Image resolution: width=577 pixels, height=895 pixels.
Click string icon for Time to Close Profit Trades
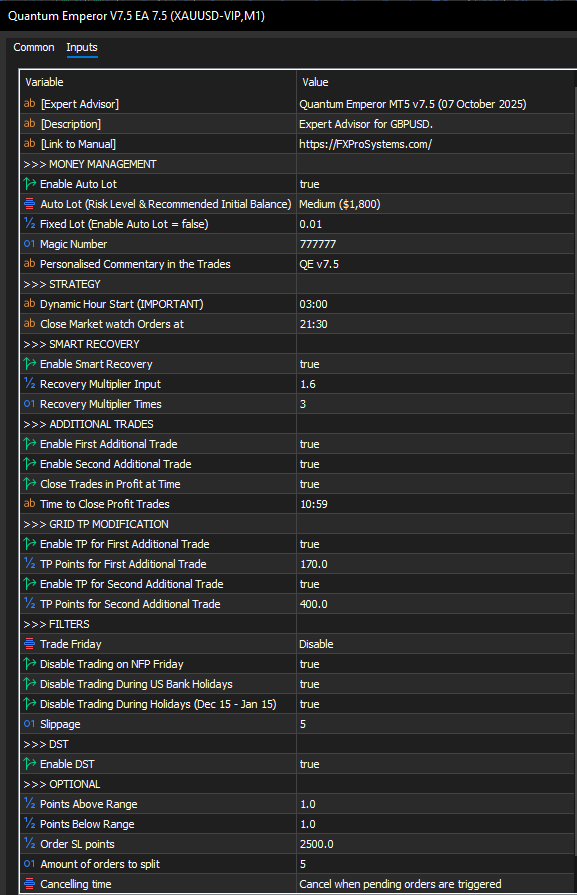tap(30, 503)
